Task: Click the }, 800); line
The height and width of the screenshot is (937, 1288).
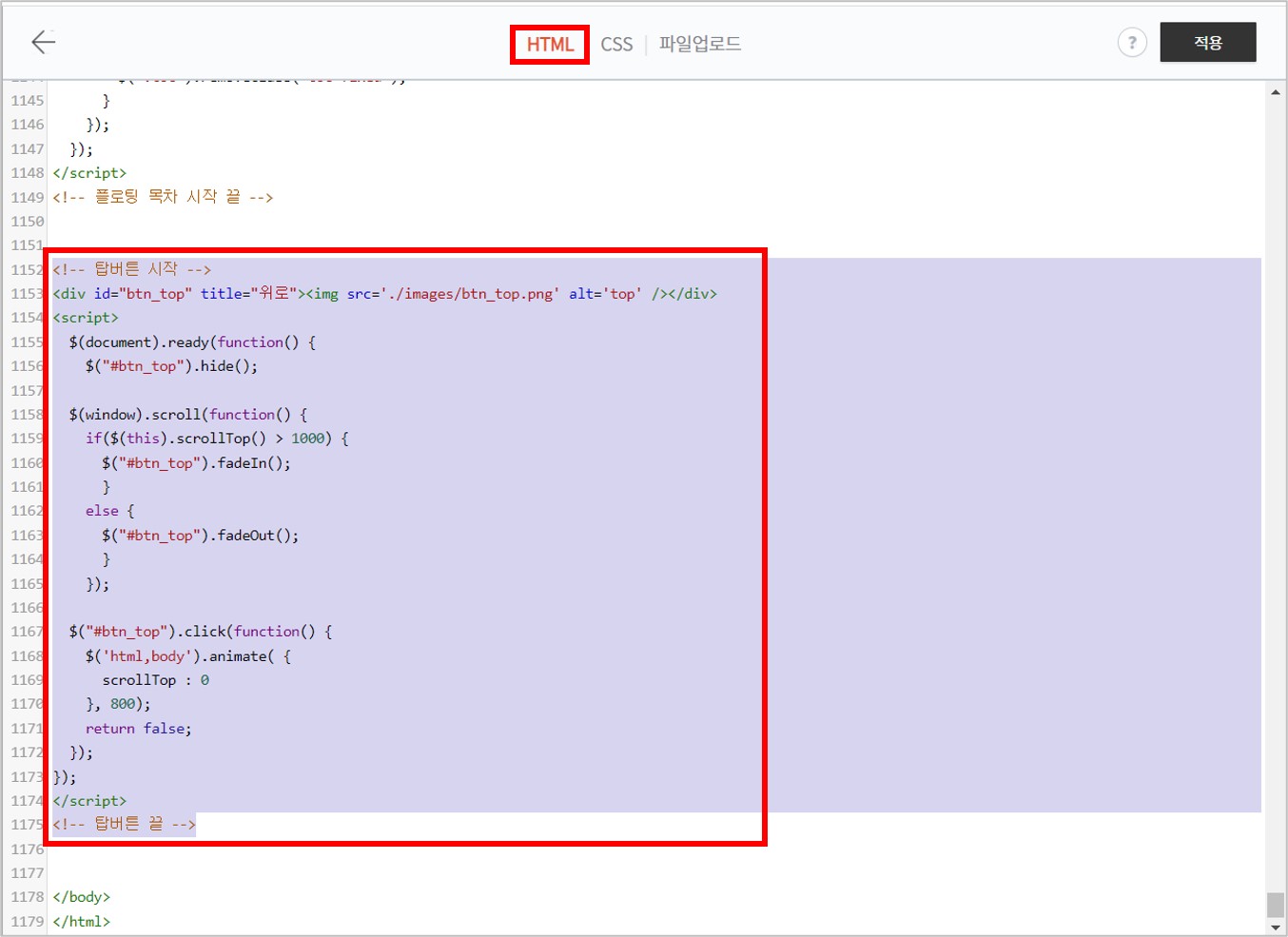Action: point(118,704)
